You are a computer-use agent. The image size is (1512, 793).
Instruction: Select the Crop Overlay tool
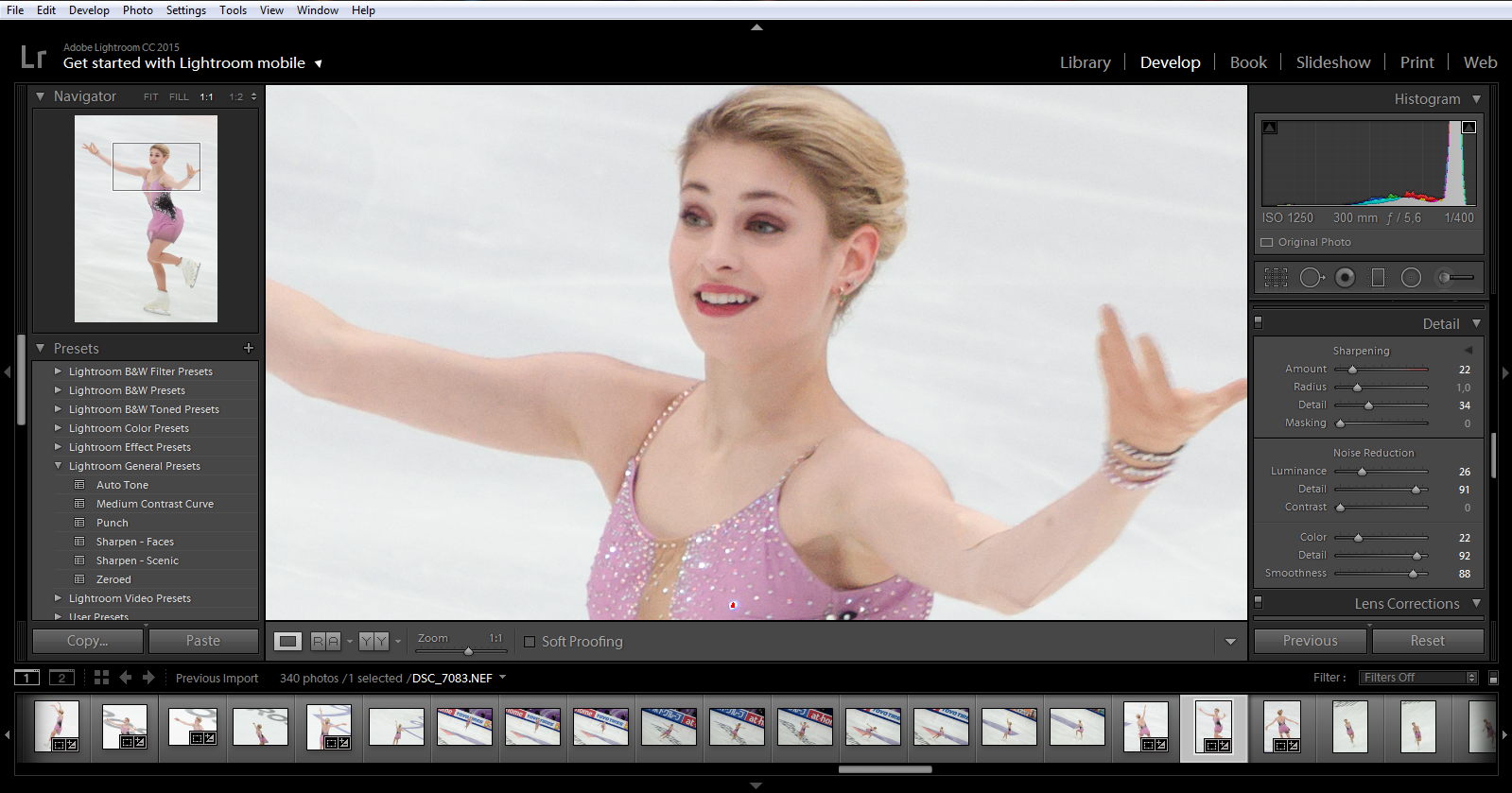(1276, 277)
